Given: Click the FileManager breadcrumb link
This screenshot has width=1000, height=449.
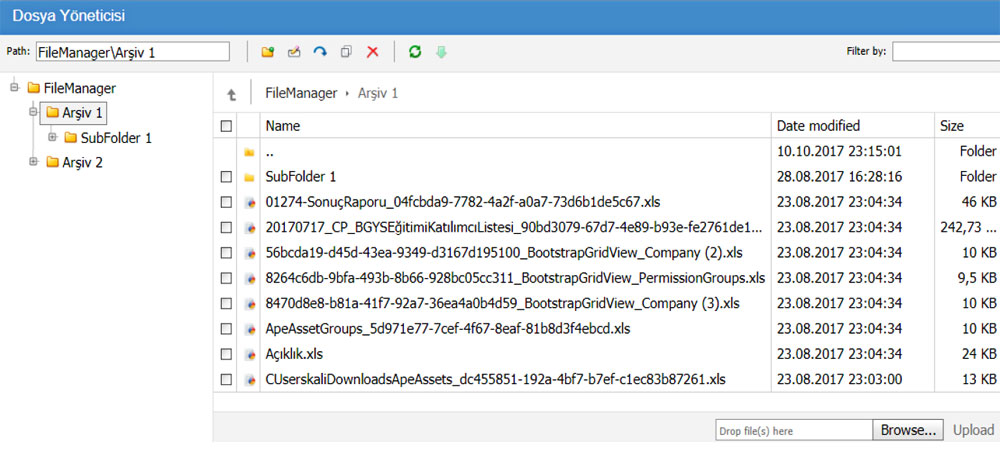Looking at the screenshot, I should pyautogui.click(x=301, y=93).
